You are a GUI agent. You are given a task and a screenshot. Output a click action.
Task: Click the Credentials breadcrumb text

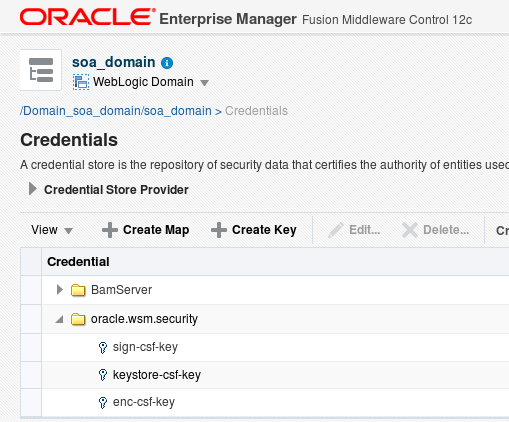tap(256, 111)
